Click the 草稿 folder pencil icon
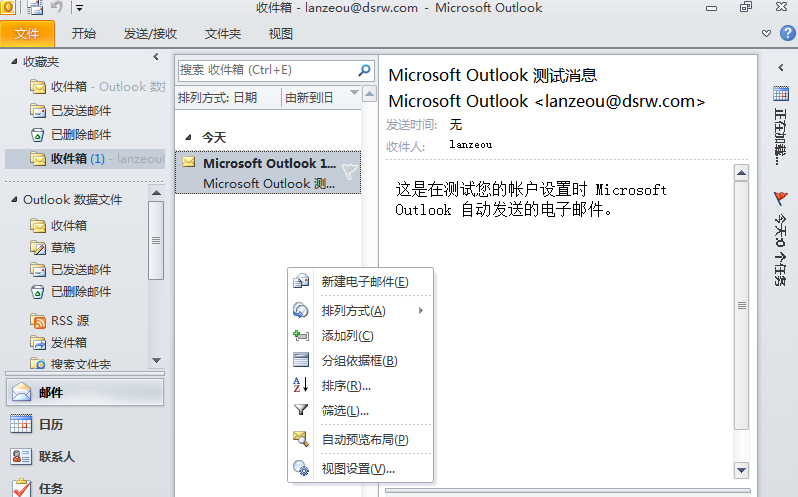The image size is (798, 497). [38, 248]
